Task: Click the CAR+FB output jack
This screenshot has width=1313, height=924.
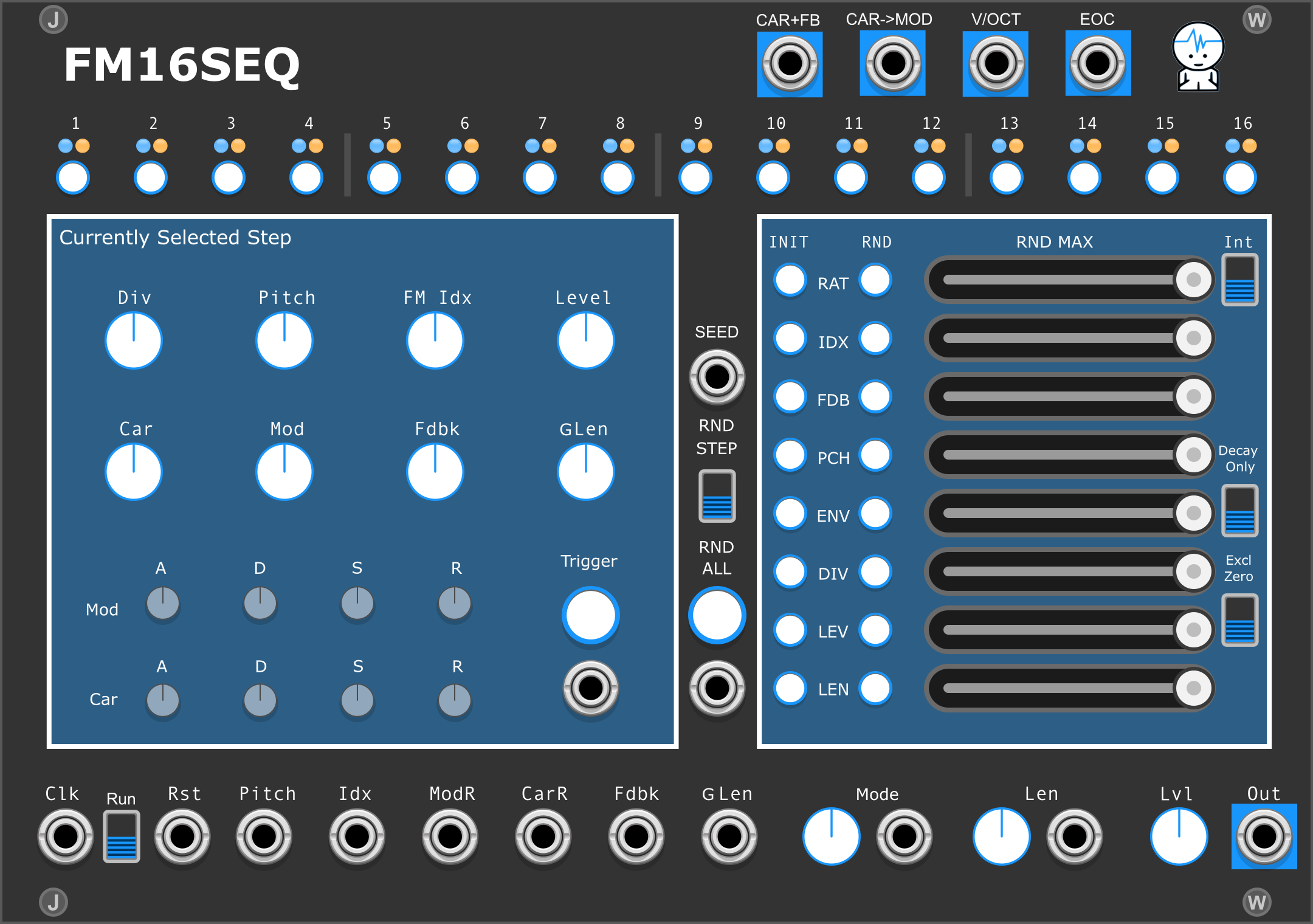Action: click(x=790, y=64)
